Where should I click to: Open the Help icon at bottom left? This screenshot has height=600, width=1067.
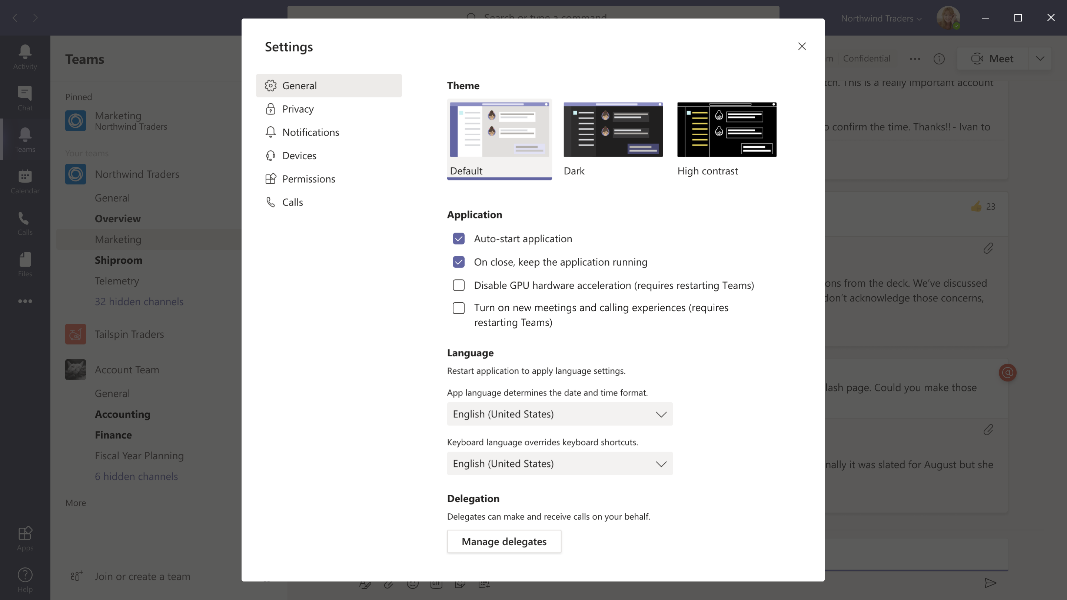pos(25,579)
